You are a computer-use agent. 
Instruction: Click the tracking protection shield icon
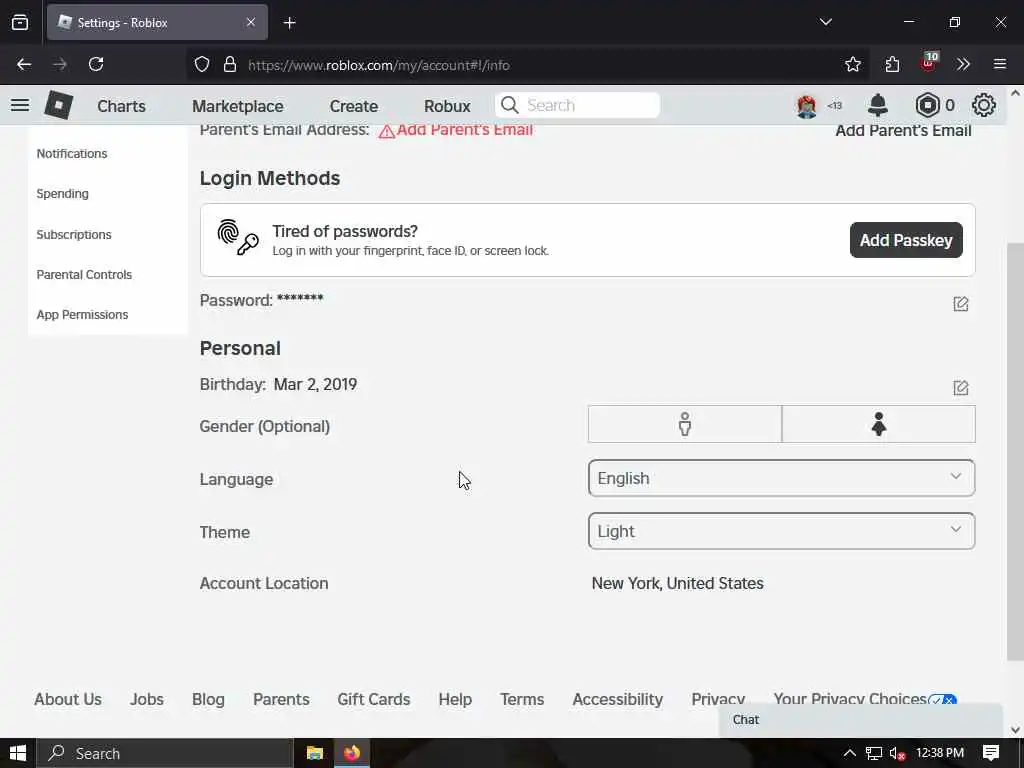click(x=202, y=64)
